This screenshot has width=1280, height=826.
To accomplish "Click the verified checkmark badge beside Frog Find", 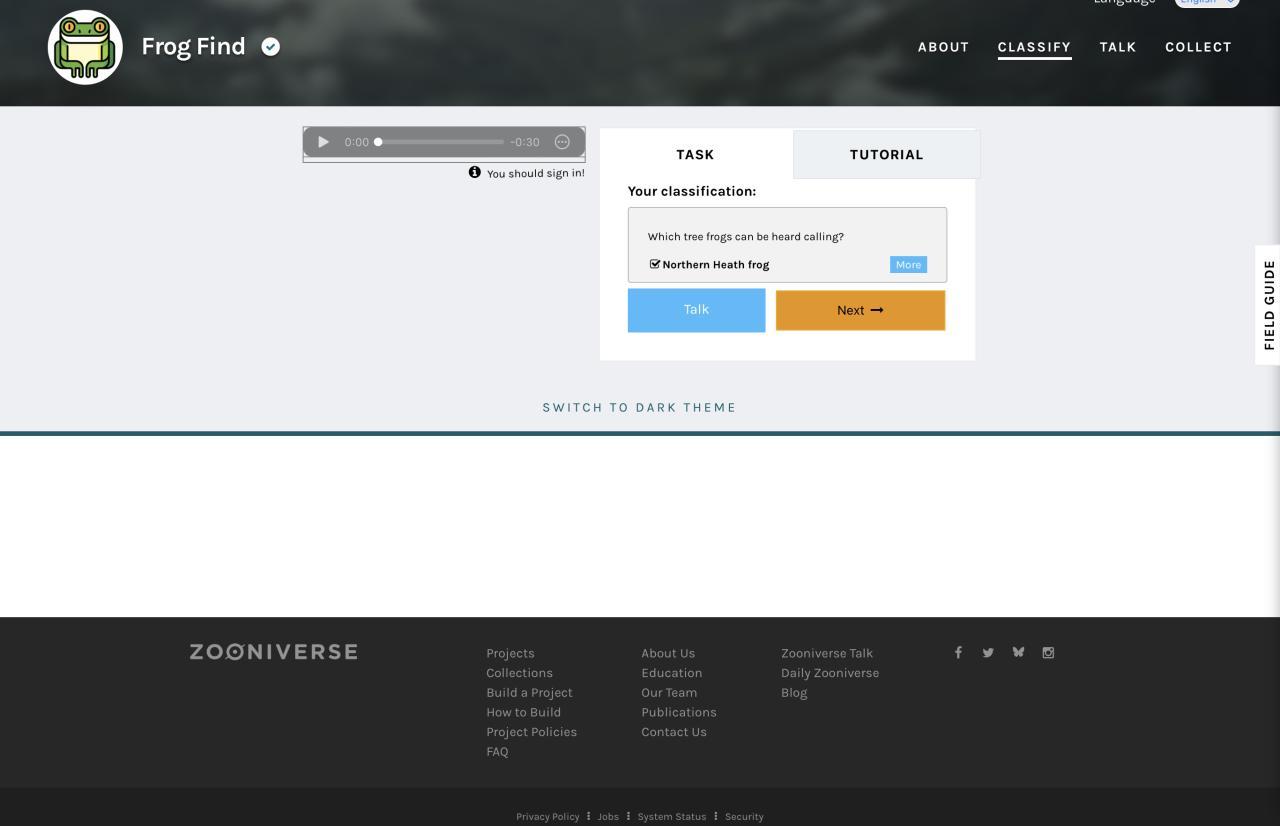I will pos(271,47).
